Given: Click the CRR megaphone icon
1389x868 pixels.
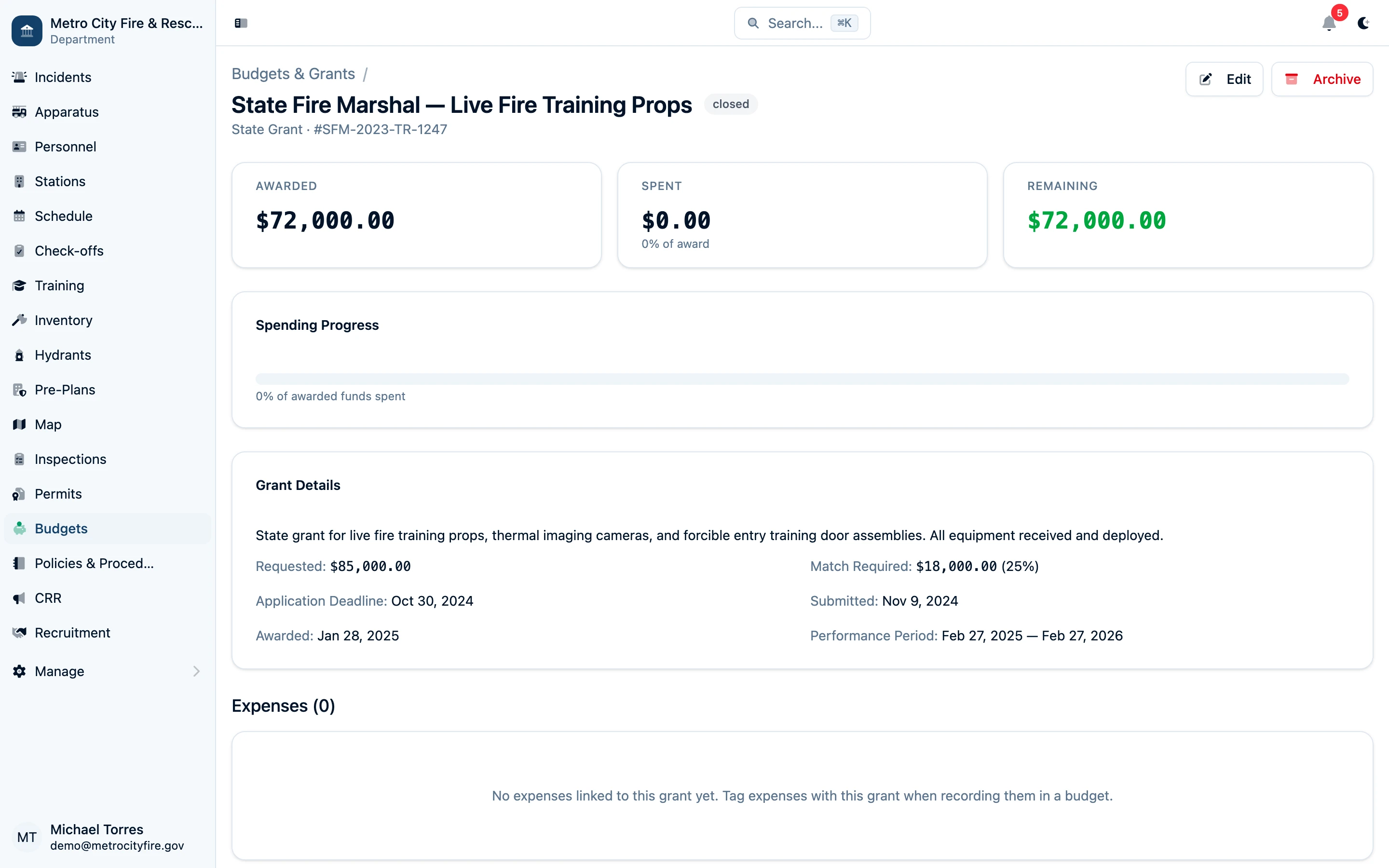Looking at the screenshot, I should point(19,598).
